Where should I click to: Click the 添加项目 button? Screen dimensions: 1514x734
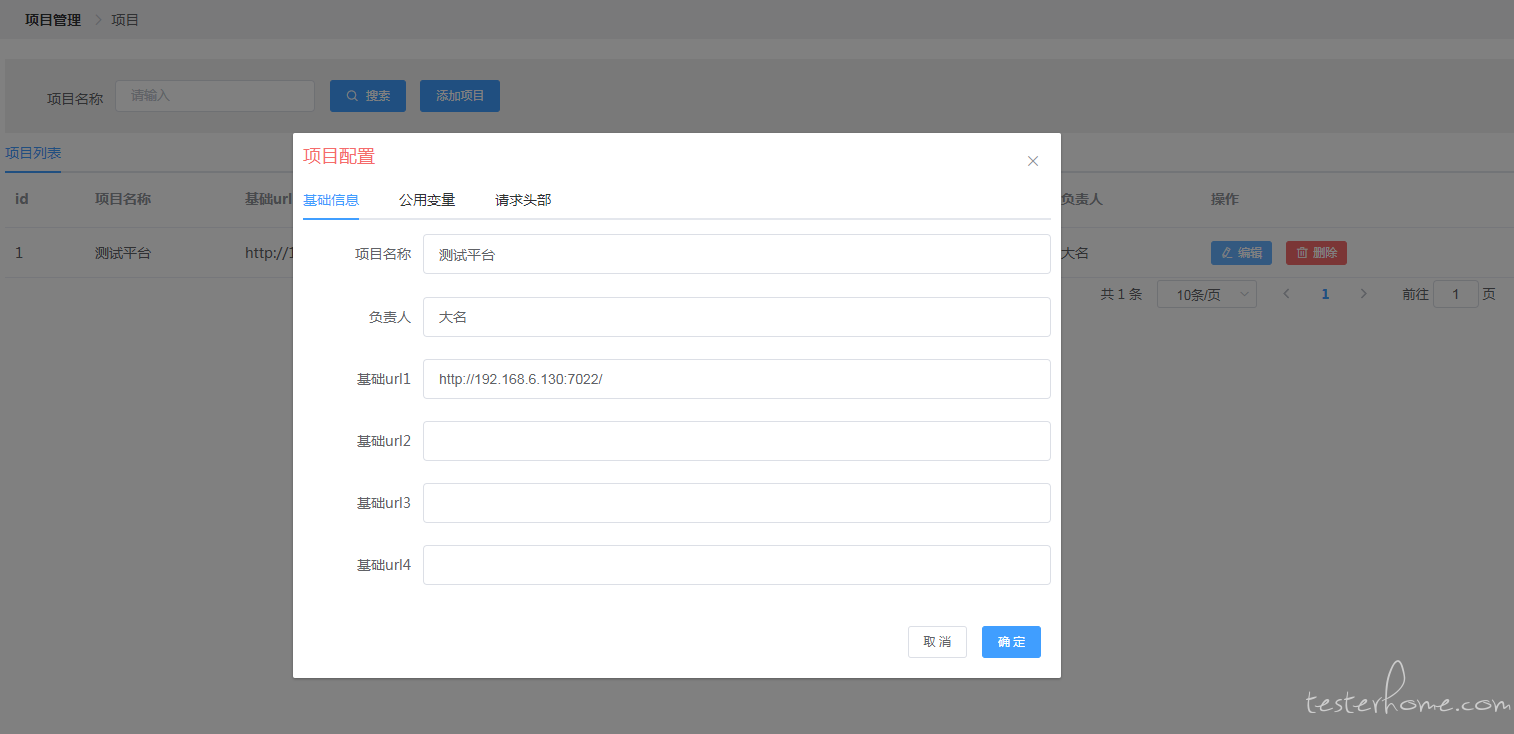[x=460, y=96]
